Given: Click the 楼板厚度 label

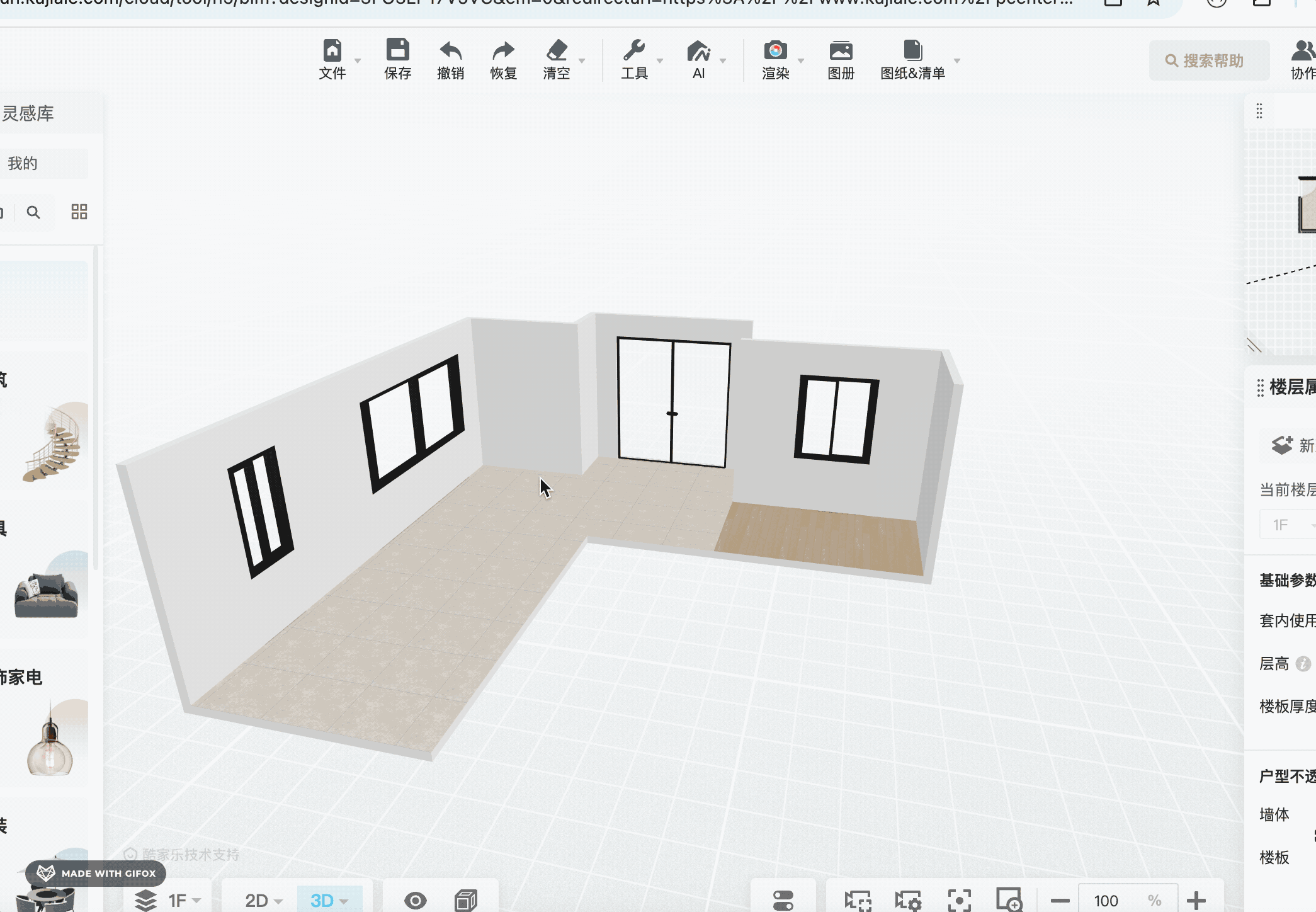Looking at the screenshot, I should click(1288, 706).
